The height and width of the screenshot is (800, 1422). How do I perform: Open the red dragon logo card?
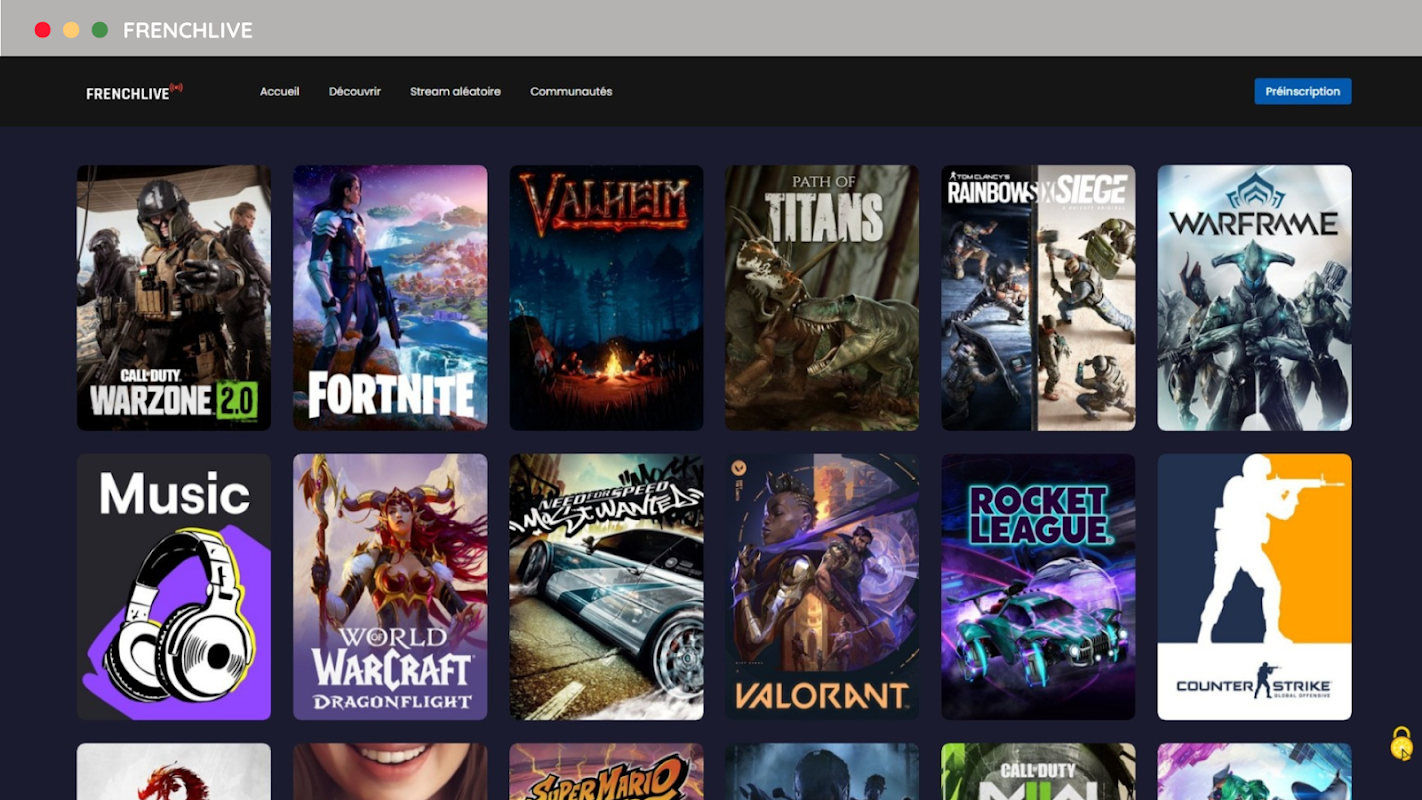[x=174, y=772]
